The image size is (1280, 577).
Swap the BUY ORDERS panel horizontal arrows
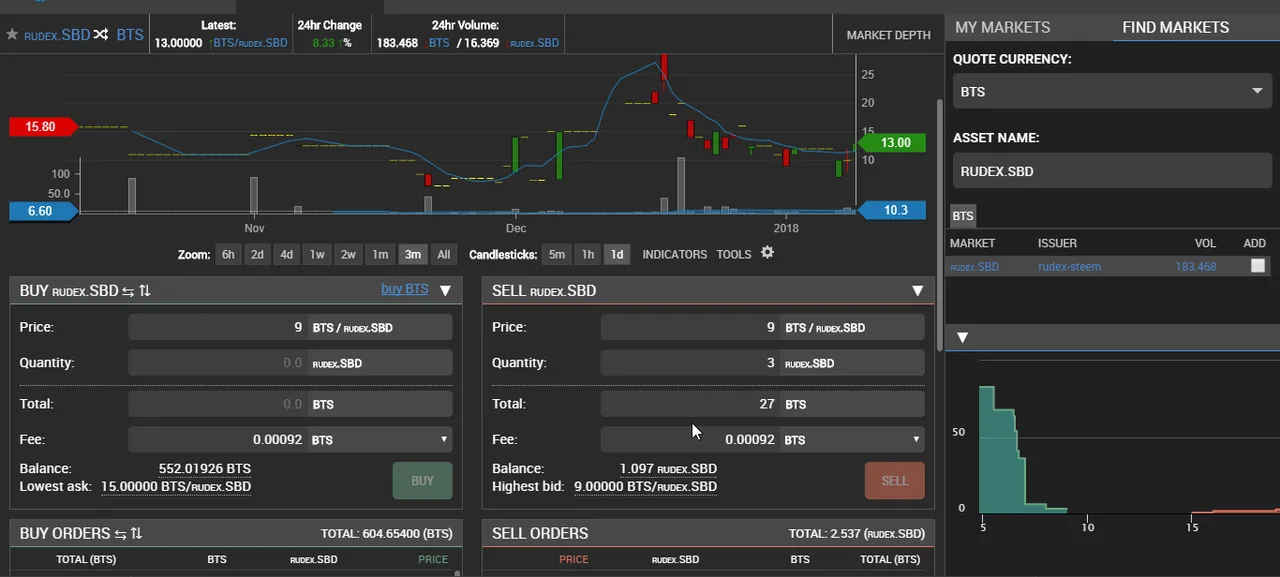click(120, 534)
